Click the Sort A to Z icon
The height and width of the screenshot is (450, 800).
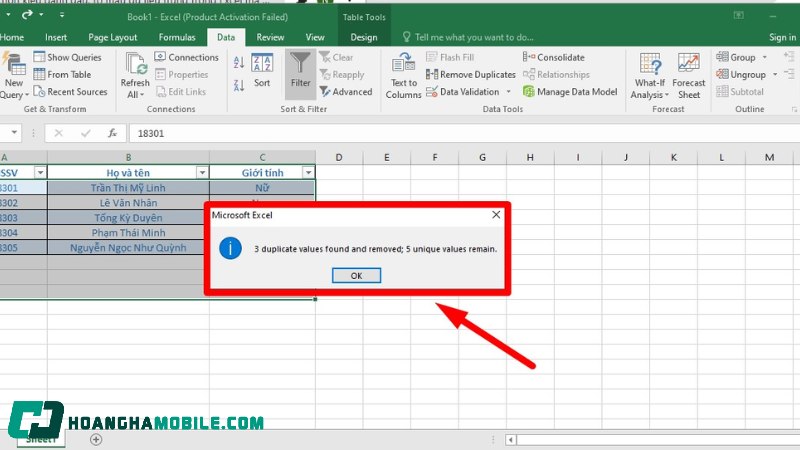pos(238,62)
